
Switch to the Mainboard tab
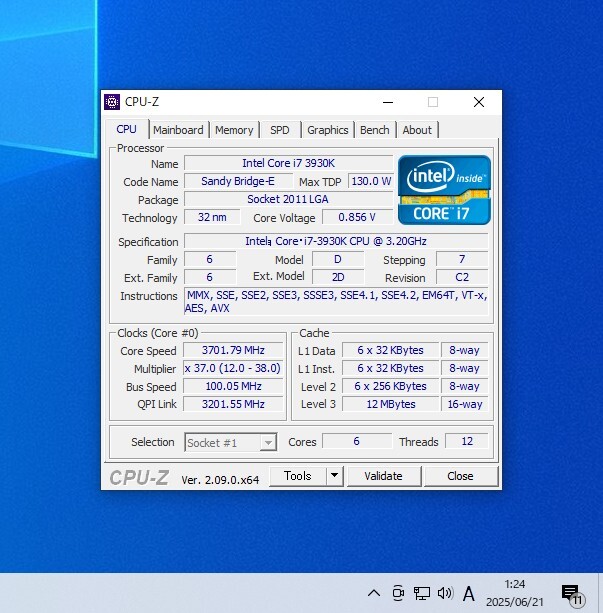[x=178, y=130]
